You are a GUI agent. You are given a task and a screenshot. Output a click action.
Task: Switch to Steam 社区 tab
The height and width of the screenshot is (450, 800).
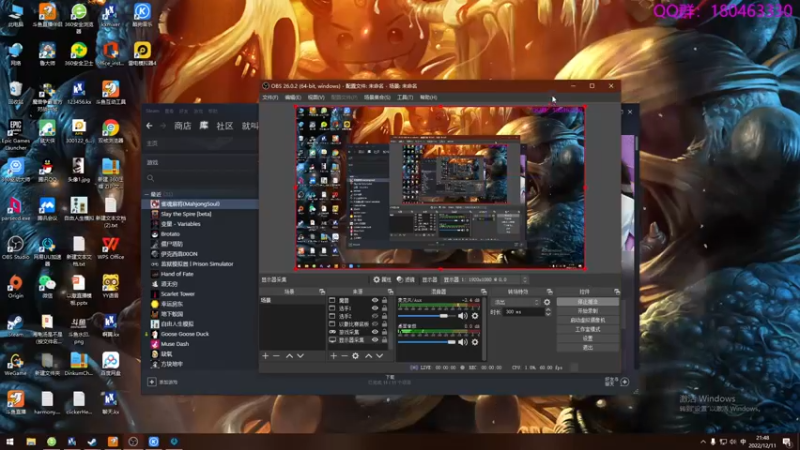pyautogui.click(x=224, y=126)
